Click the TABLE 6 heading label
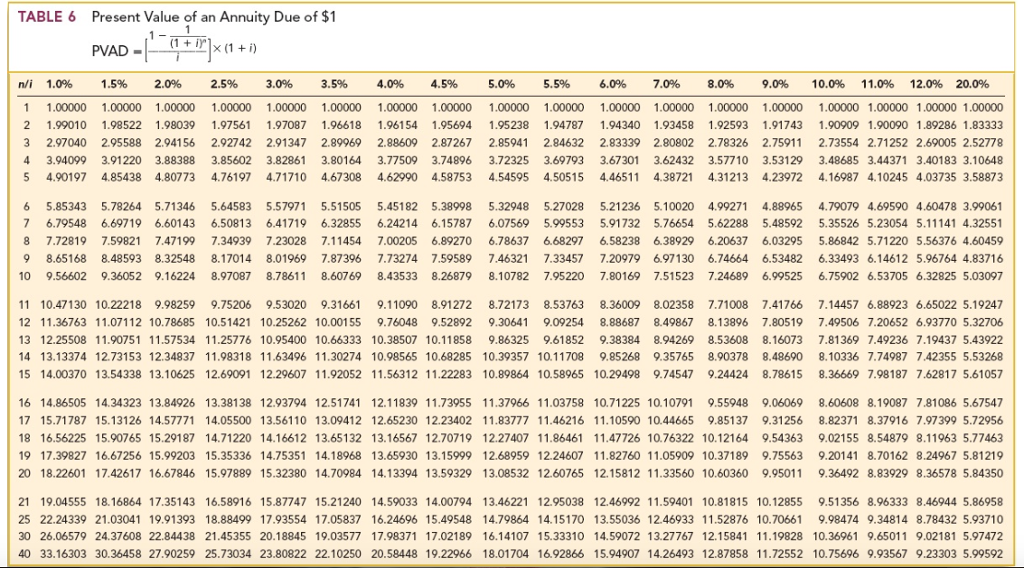Screen dimensions: 1024x568 [46, 17]
